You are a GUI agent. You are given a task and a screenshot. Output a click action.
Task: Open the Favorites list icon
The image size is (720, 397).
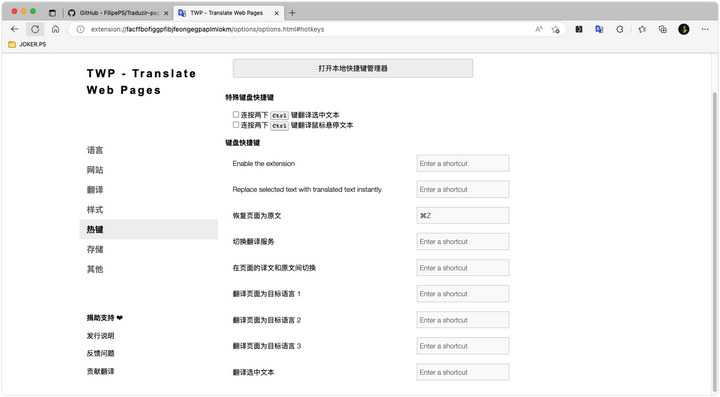tap(642, 29)
